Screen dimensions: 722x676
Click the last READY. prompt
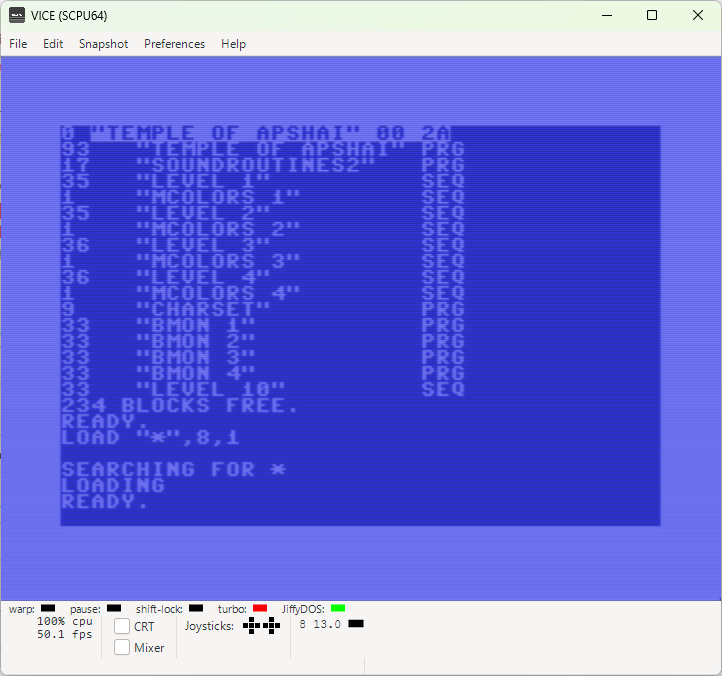coord(105,502)
